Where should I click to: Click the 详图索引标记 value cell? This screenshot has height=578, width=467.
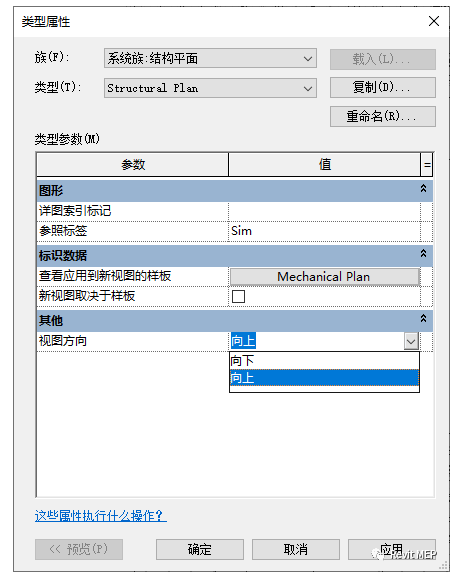(x=324, y=211)
